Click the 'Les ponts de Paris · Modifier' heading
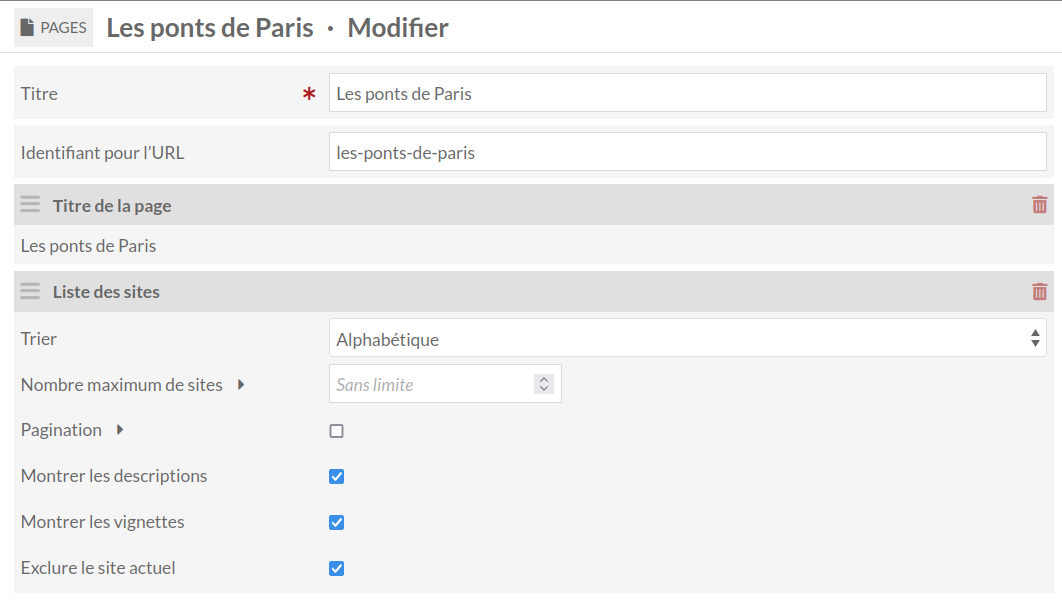The height and width of the screenshot is (602, 1062). [278, 28]
